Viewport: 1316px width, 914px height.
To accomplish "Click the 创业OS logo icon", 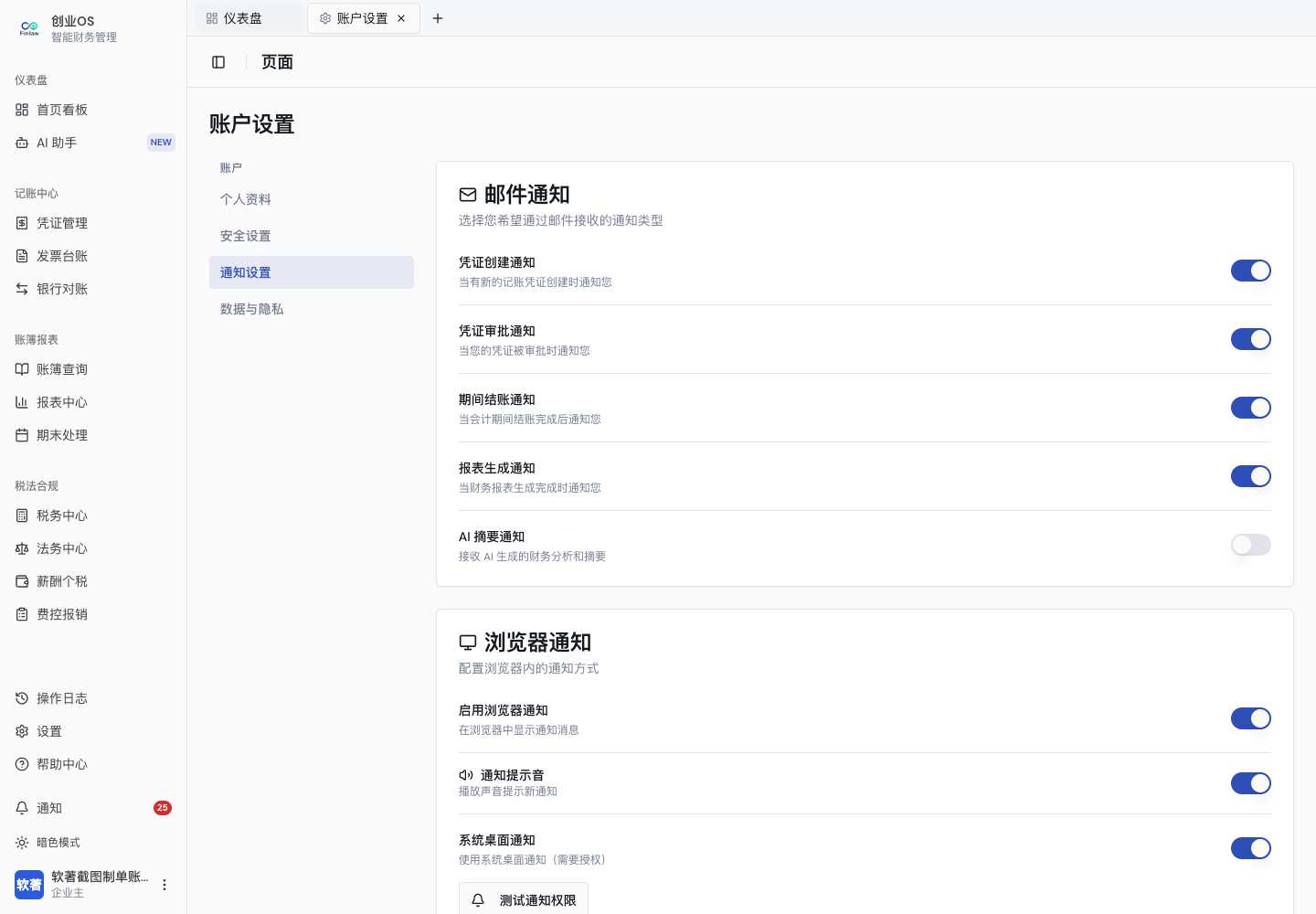I will click(29, 28).
